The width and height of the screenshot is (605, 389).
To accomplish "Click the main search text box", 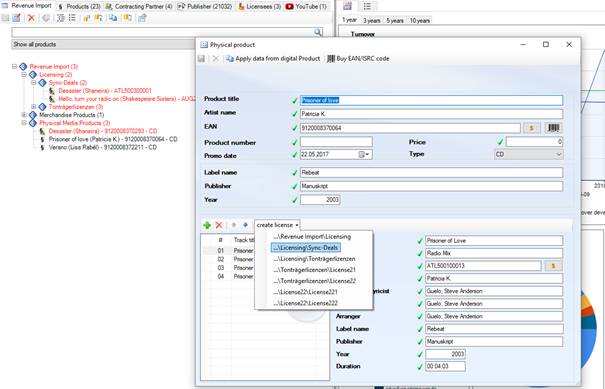I will [x=162, y=32].
